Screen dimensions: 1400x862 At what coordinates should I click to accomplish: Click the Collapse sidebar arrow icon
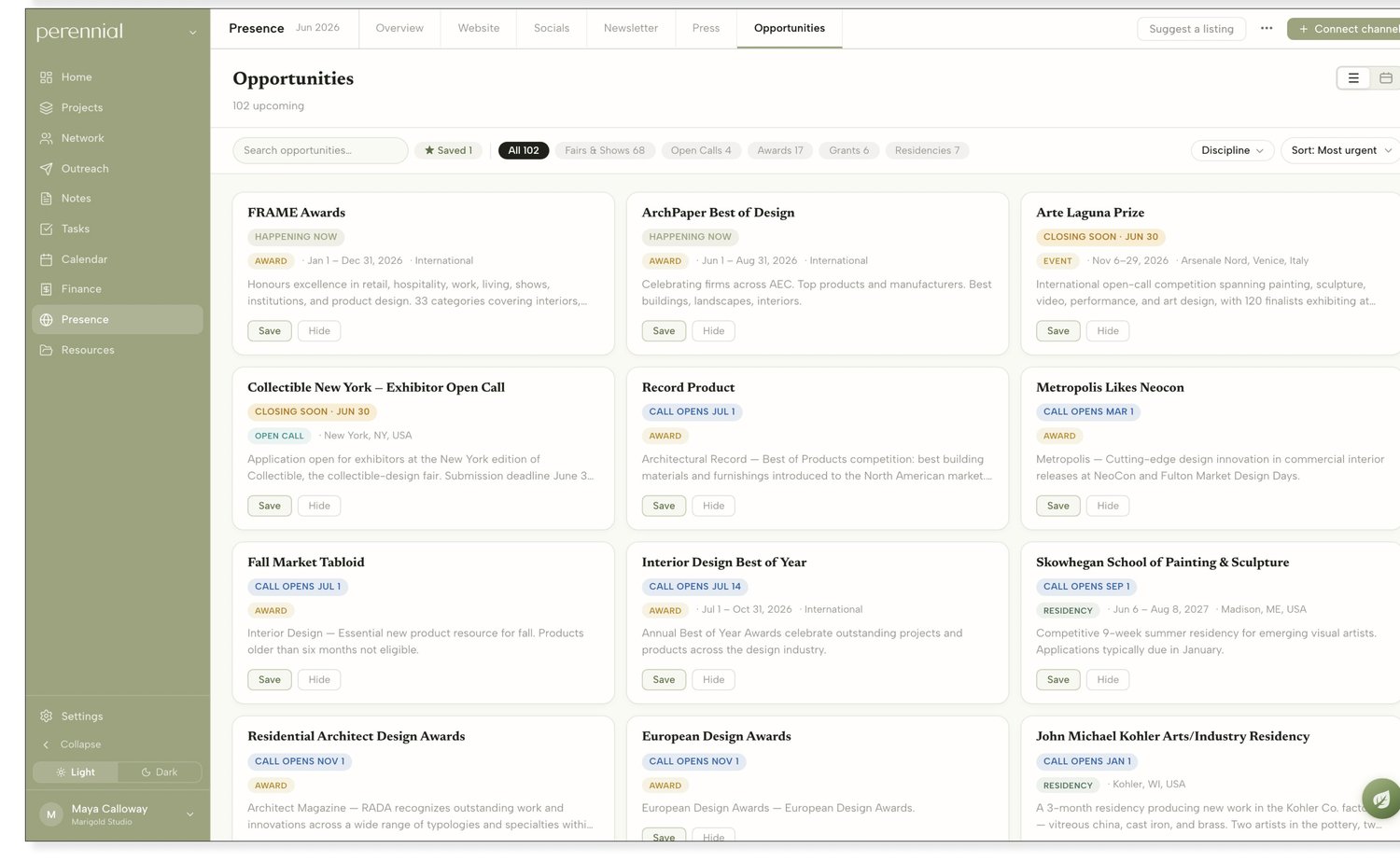pos(46,744)
